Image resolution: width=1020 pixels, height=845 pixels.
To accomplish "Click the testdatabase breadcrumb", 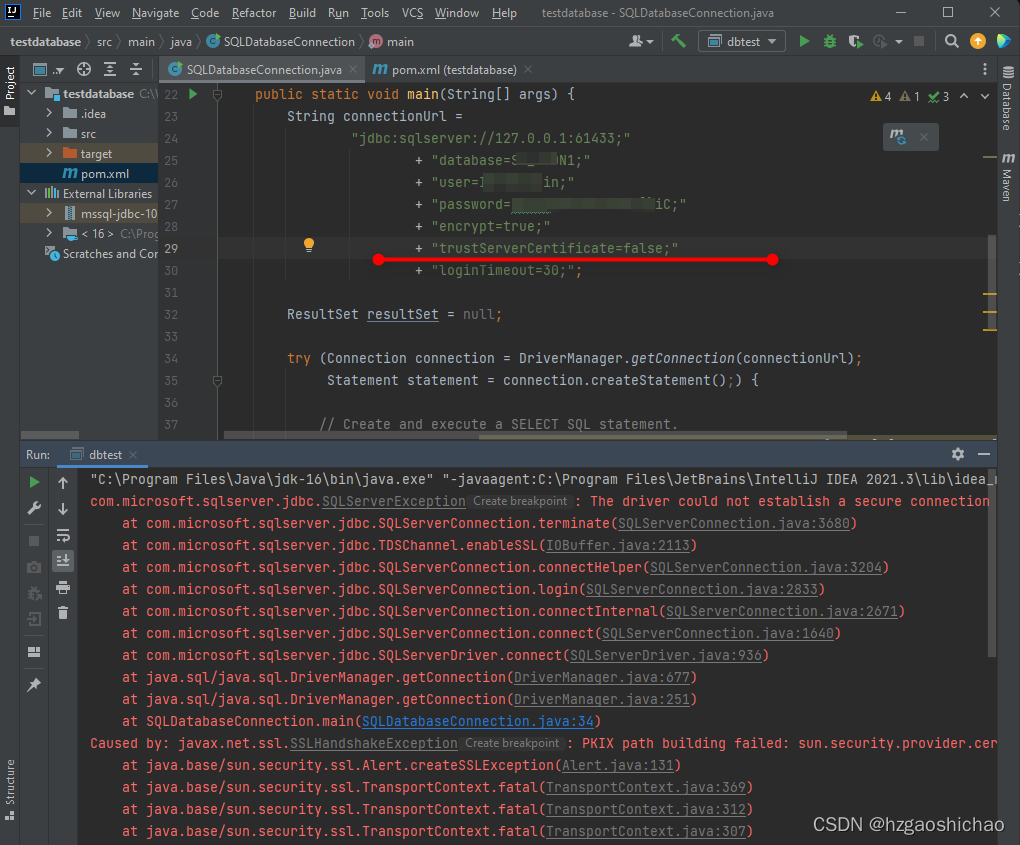I will (x=46, y=42).
